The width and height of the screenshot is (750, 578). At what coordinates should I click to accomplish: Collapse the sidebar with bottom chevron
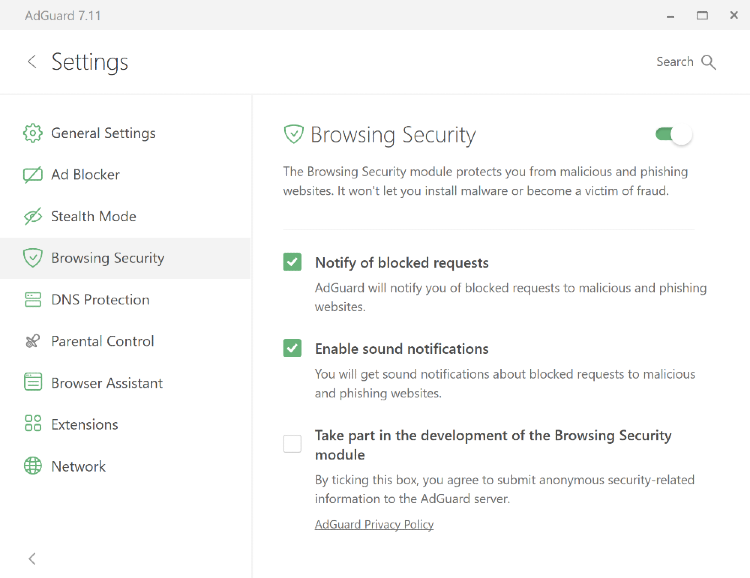point(32,558)
